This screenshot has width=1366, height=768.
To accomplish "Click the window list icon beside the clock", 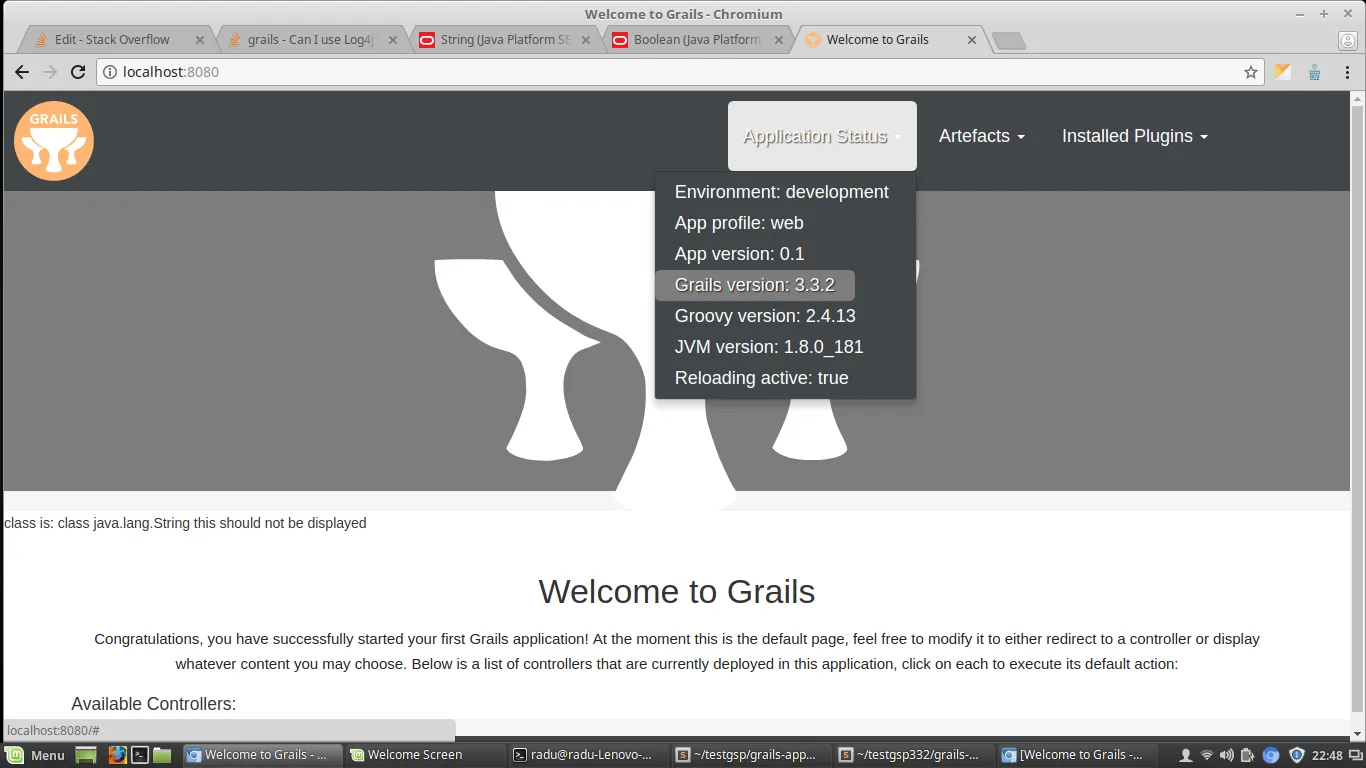I will click(x=1354, y=755).
